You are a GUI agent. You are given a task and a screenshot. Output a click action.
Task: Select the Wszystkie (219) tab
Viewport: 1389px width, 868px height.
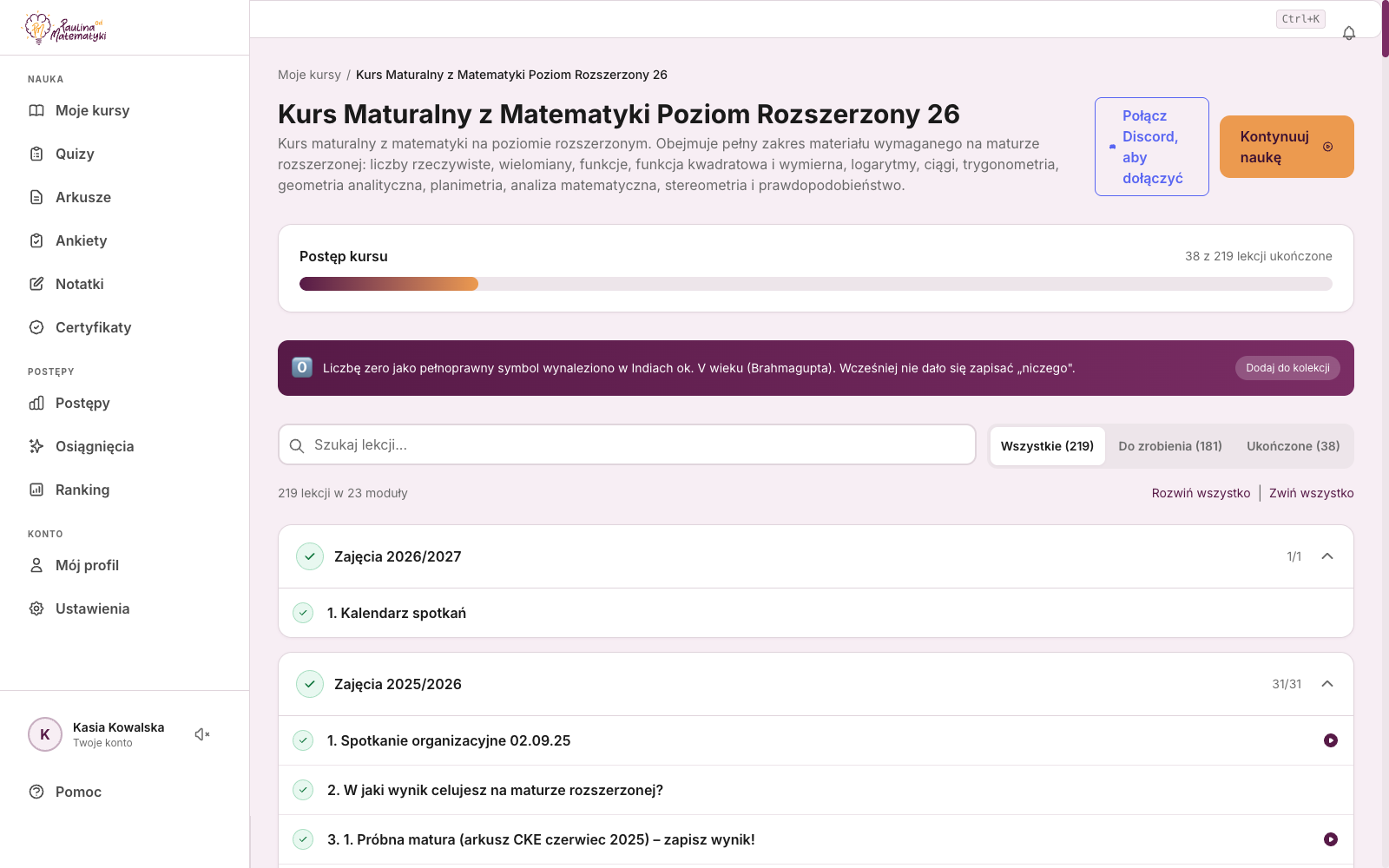click(1047, 446)
